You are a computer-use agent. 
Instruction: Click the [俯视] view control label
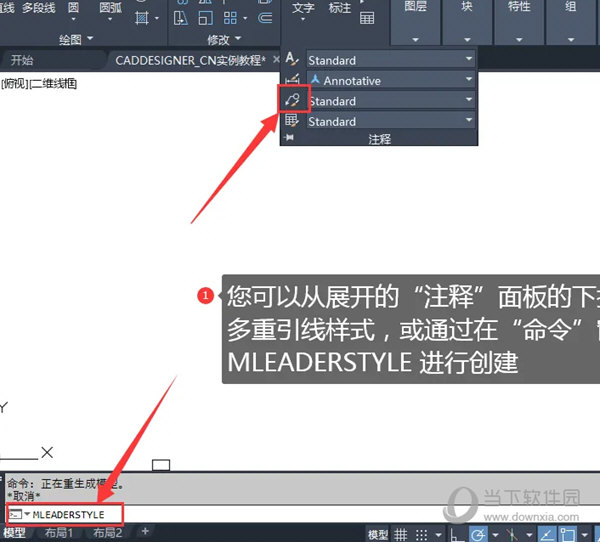click(15, 83)
